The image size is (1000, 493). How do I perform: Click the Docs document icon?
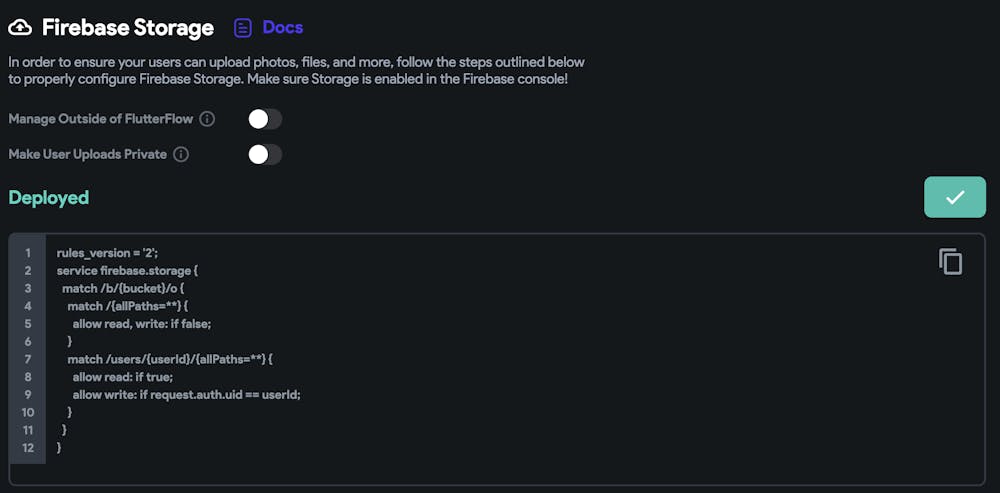pyautogui.click(x=243, y=28)
